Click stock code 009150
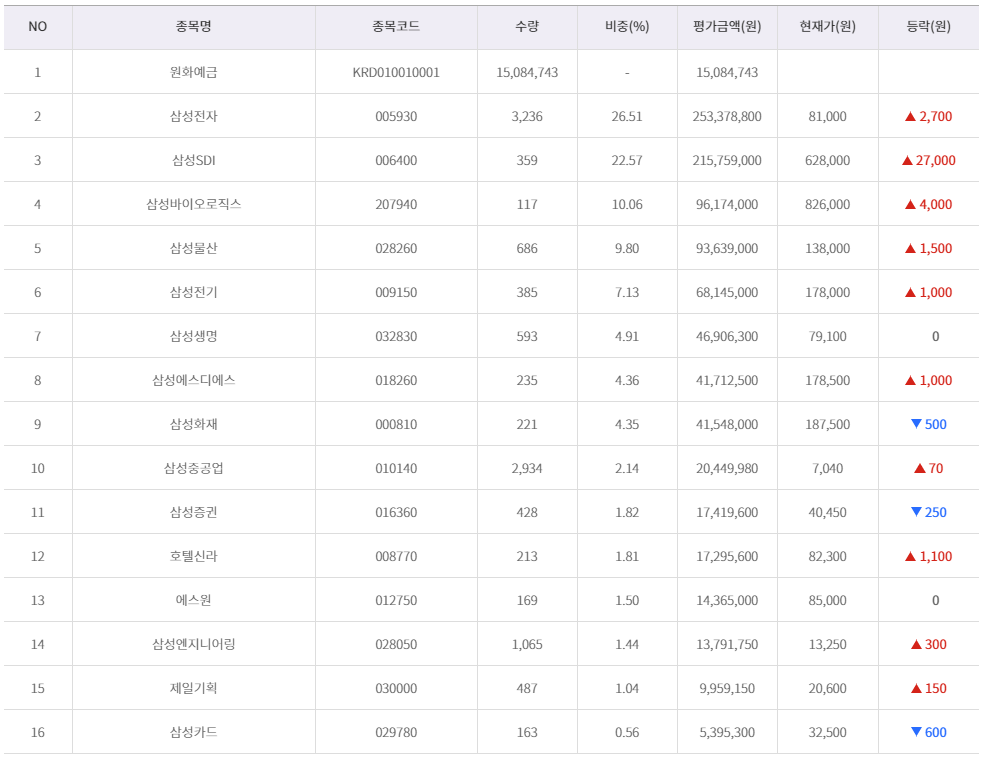The image size is (984, 763). coord(396,292)
